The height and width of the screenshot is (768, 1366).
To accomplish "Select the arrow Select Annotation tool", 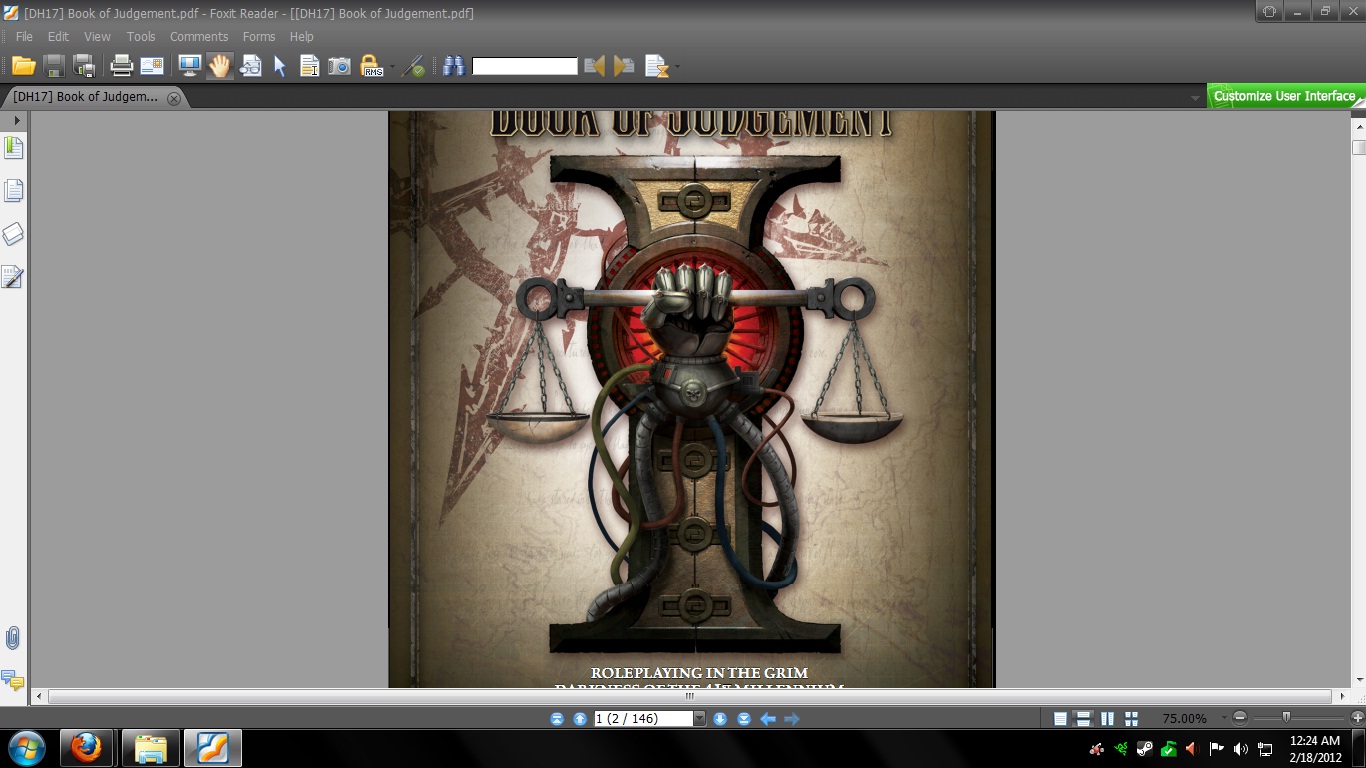I will [x=280, y=66].
